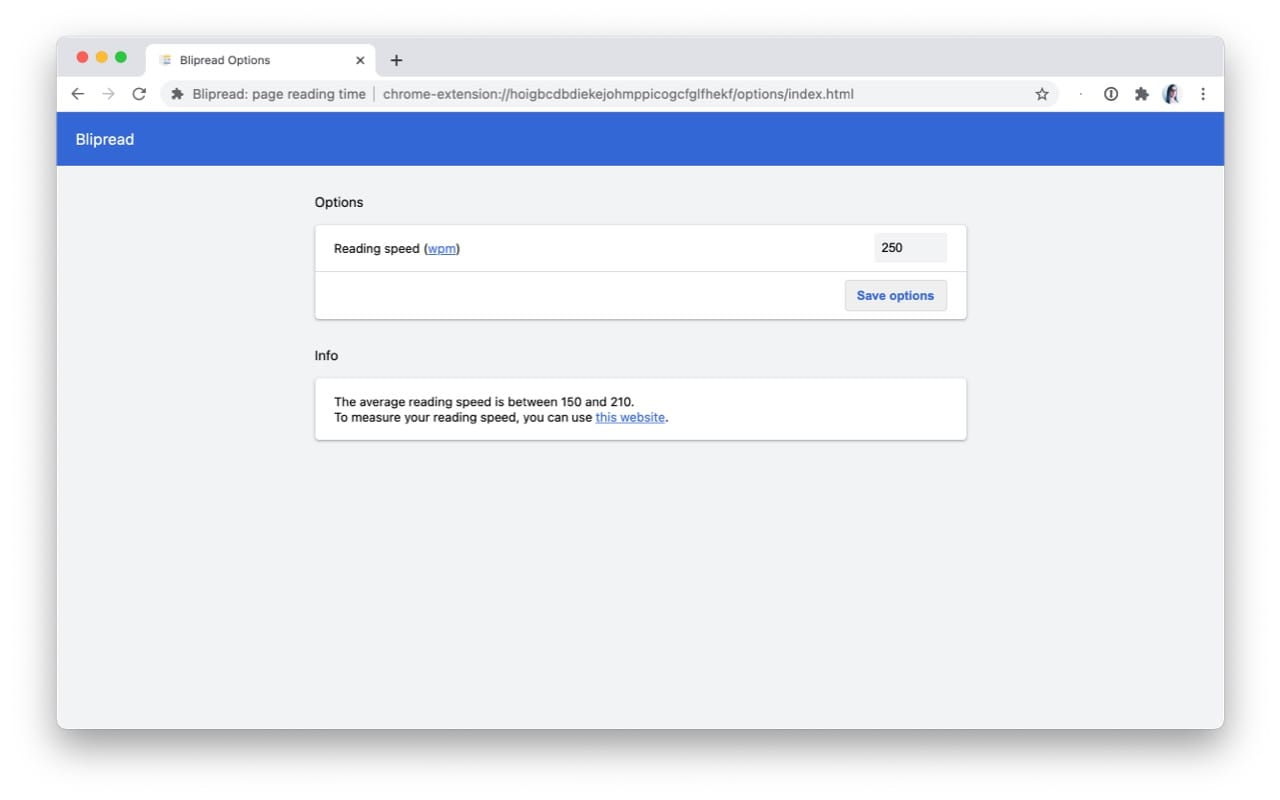The width and height of the screenshot is (1280, 800).
Task: Maximize the window with green button
Action: (121, 57)
